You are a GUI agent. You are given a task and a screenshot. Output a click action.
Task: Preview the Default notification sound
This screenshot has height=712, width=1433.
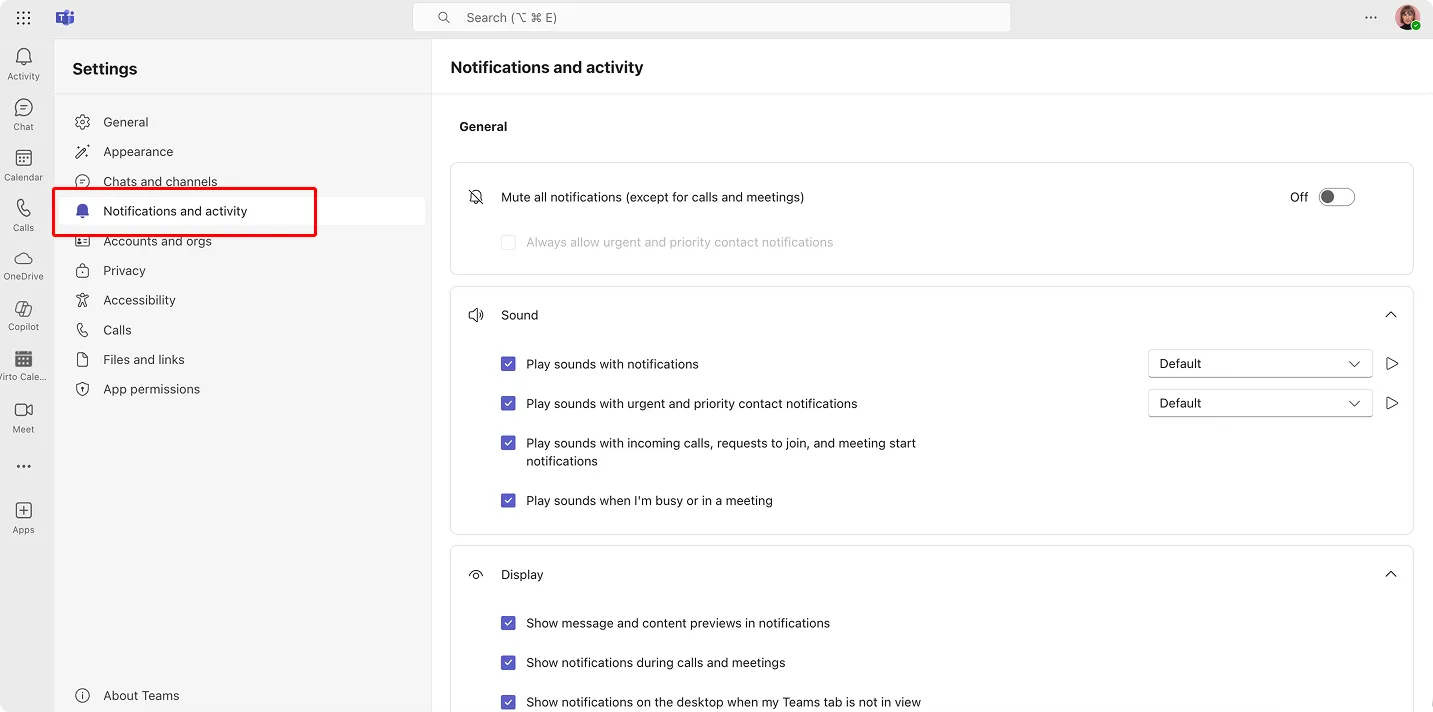(1391, 363)
